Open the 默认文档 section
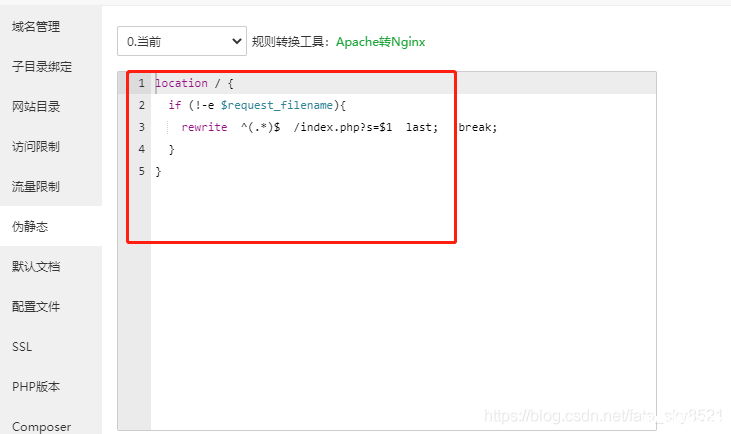This screenshot has height=434, width=731. click(x=36, y=266)
